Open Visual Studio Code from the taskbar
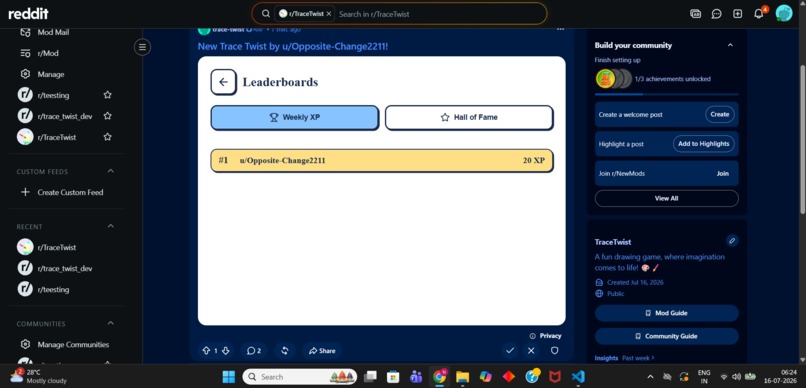Viewport: 806px width, 388px height. [x=578, y=377]
